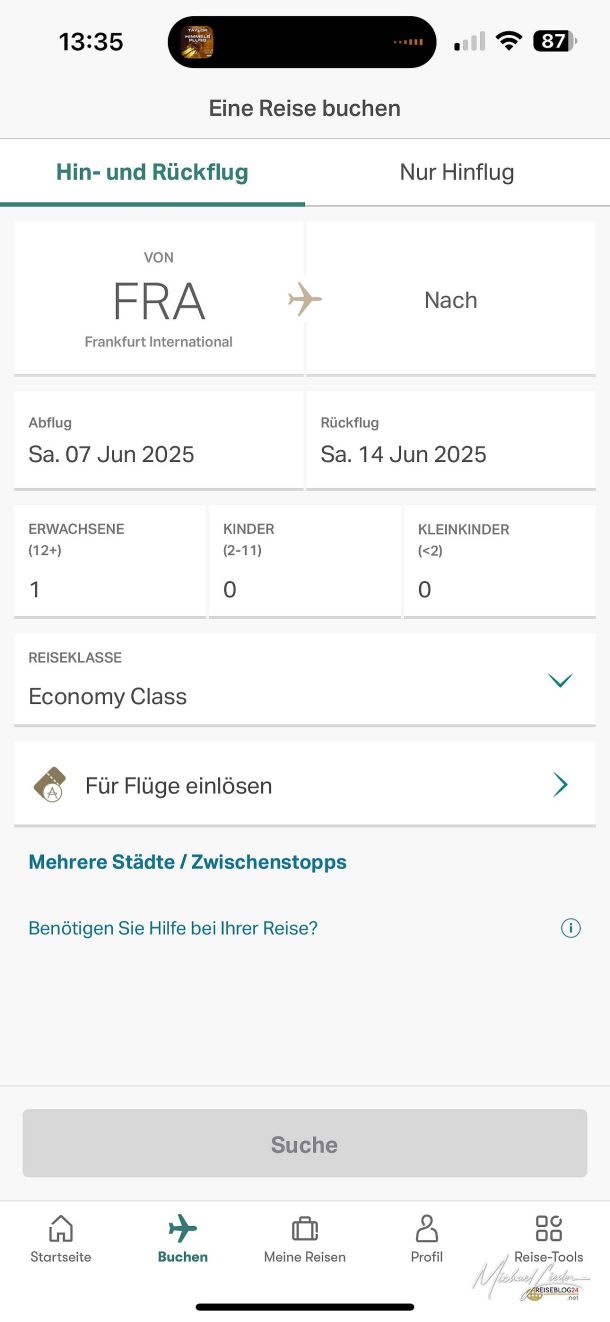Screen dimensions: 610x1322
Task: Open Reise-Tools grid icon
Action: 548,1229
